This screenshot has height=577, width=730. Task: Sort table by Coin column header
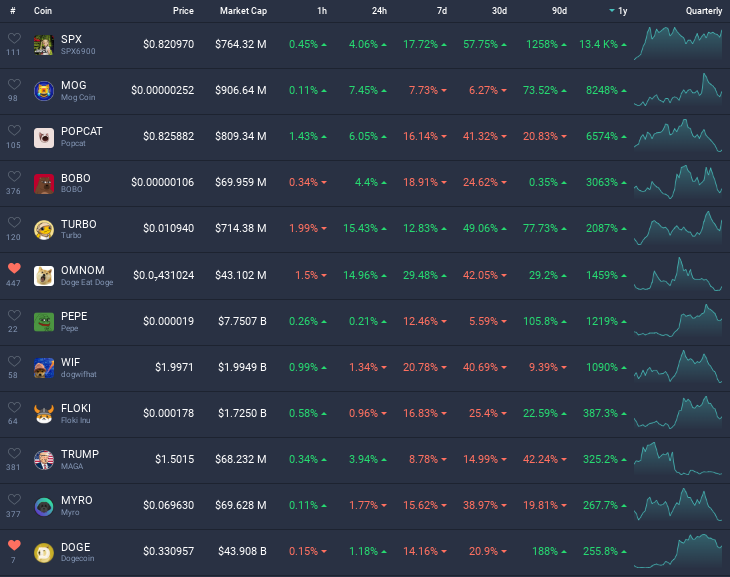click(43, 11)
